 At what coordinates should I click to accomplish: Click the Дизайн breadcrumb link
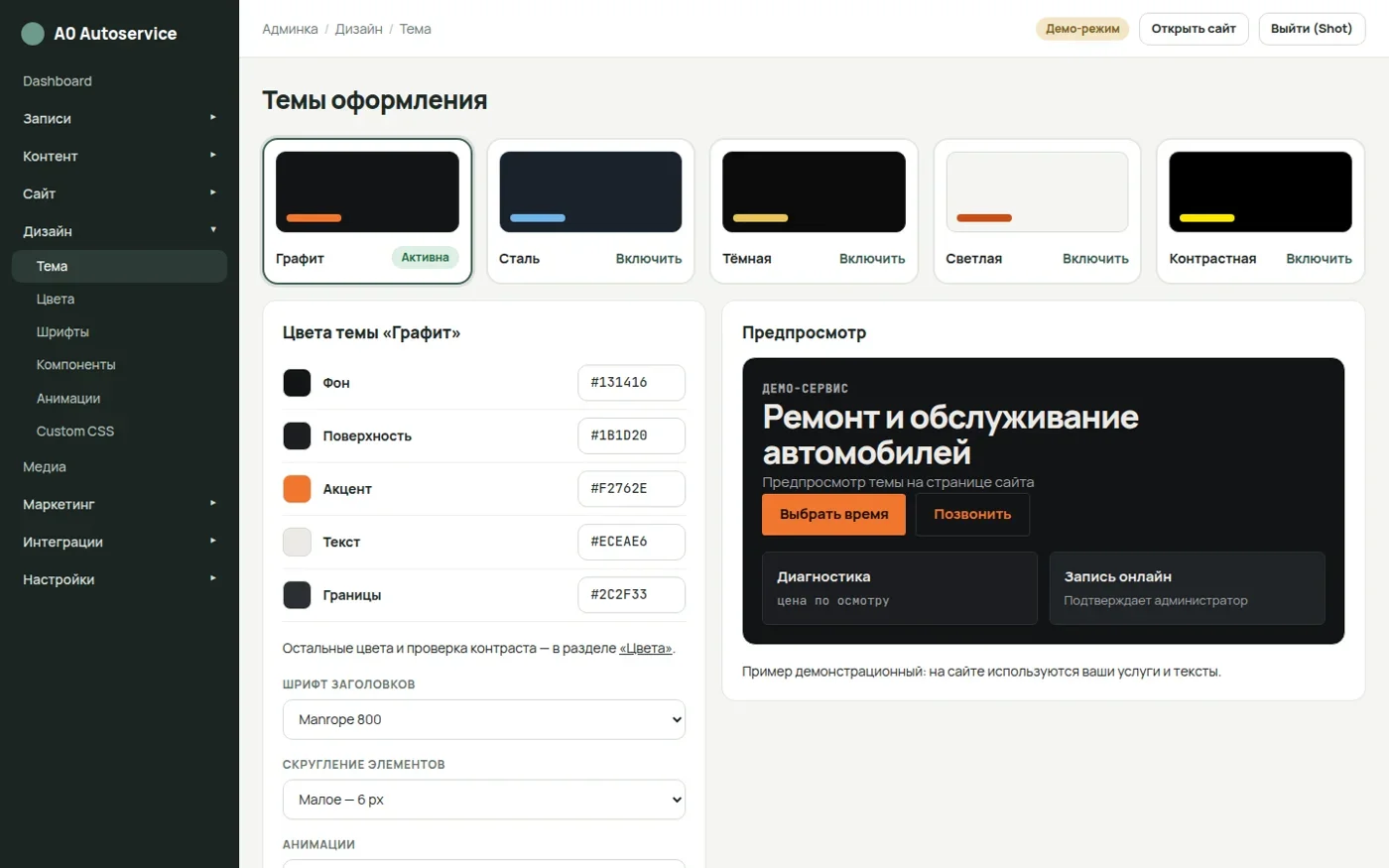(x=358, y=29)
